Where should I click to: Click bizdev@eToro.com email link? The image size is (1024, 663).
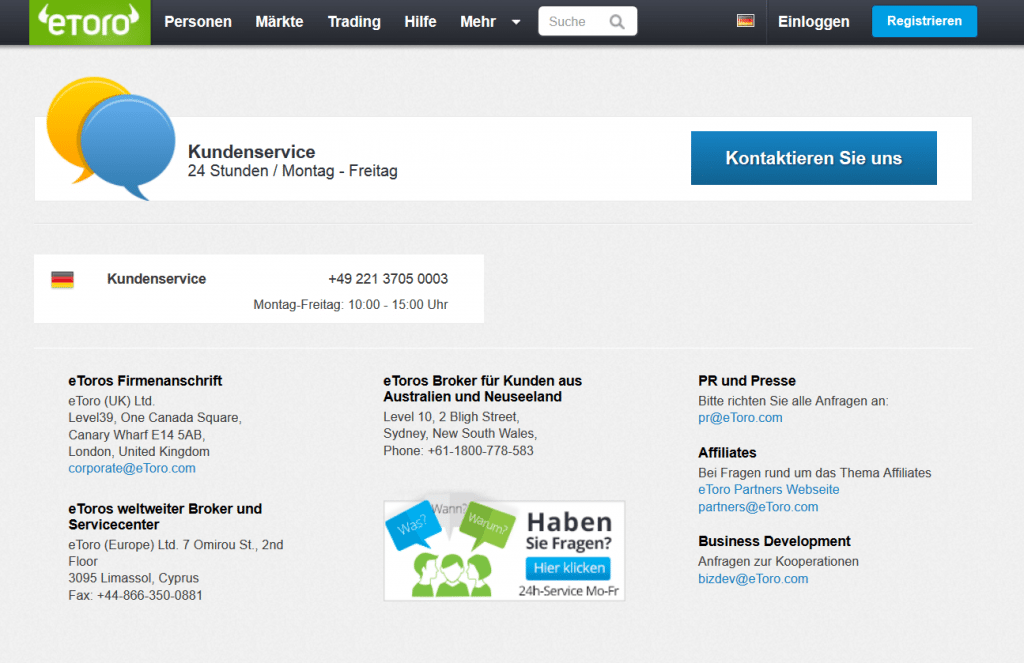pyautogui.click(x=753, y=579)
